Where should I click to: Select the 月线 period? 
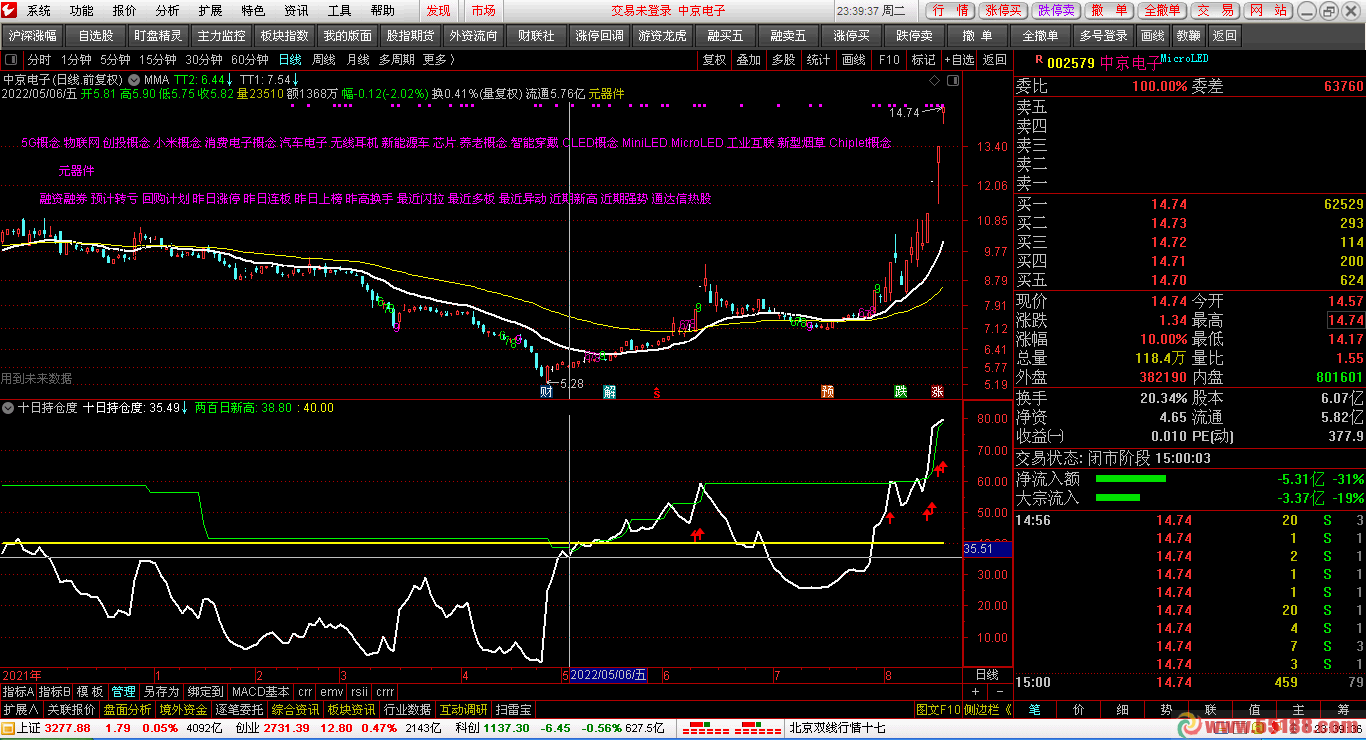pos(357,60)
